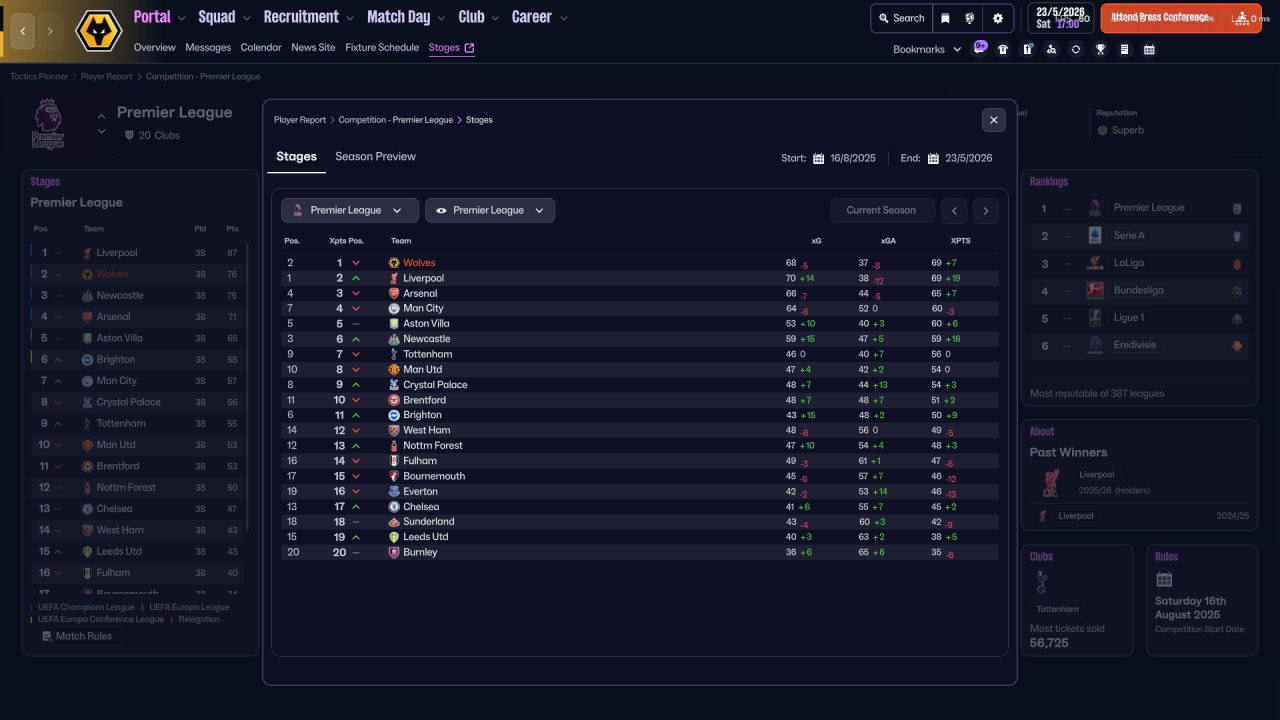Image resolution: width=1280 pixels, height=720 pixels.
Task: Click the globe icon in the top toolbar
Action: [970, 18]
